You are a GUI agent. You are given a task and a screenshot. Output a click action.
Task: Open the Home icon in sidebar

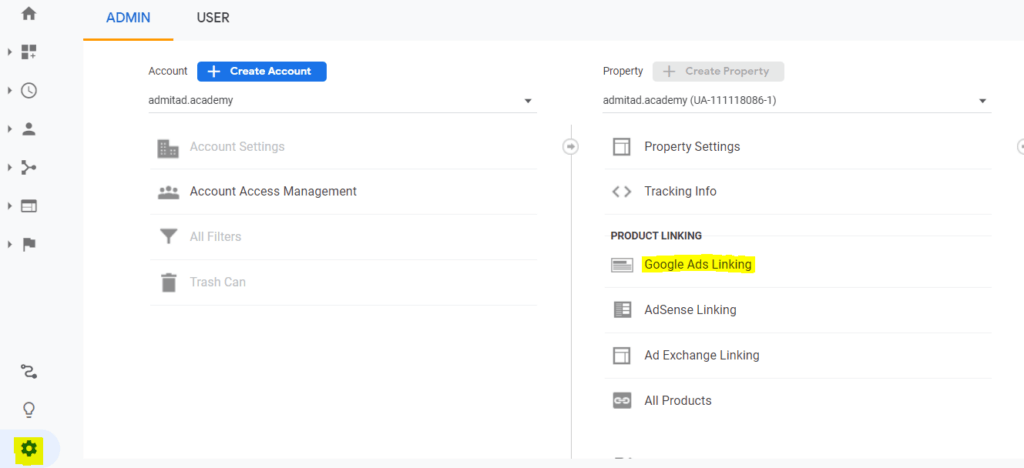click(x=29, y=13)
